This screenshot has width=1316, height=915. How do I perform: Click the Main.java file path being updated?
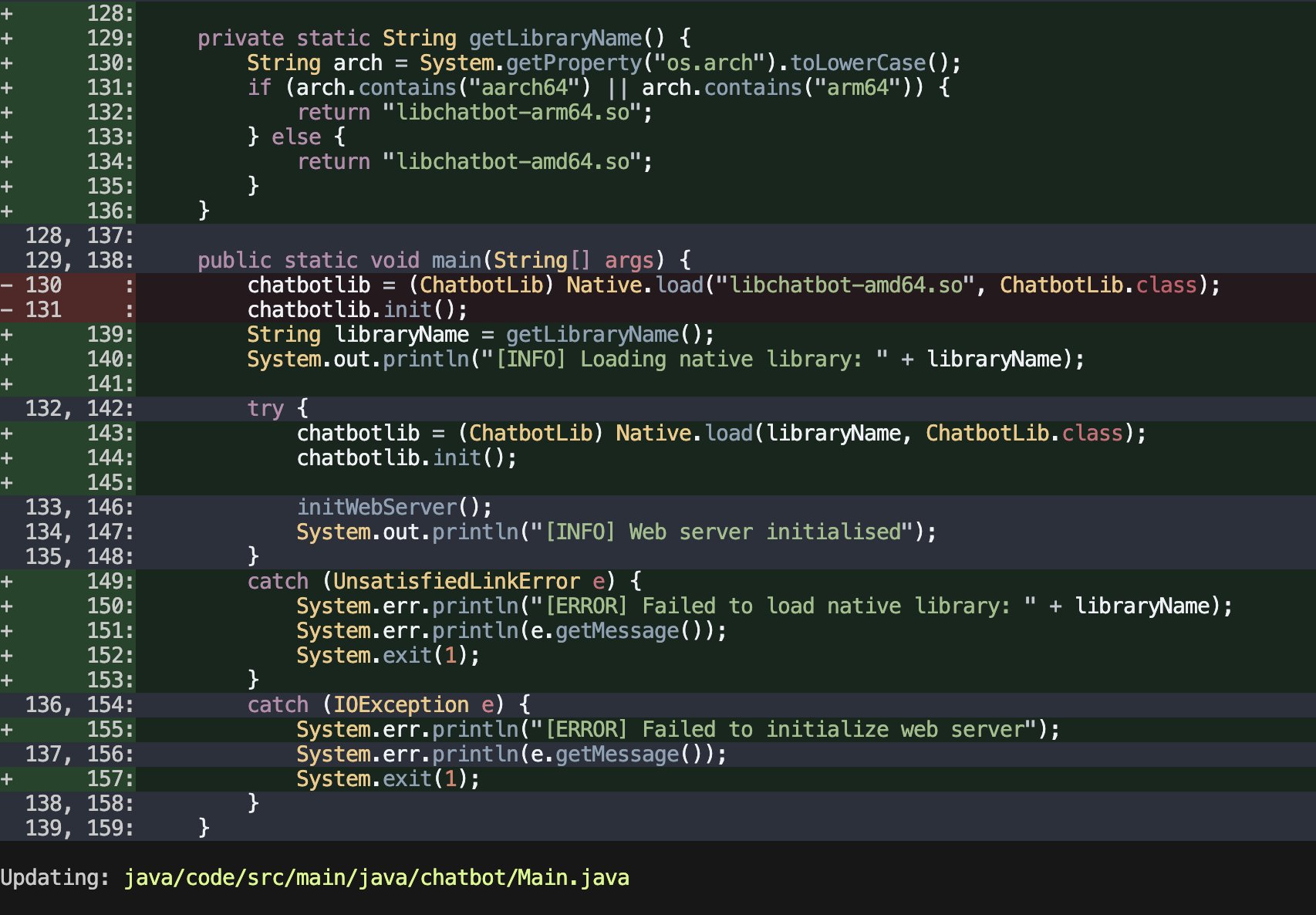coord(376,878)
